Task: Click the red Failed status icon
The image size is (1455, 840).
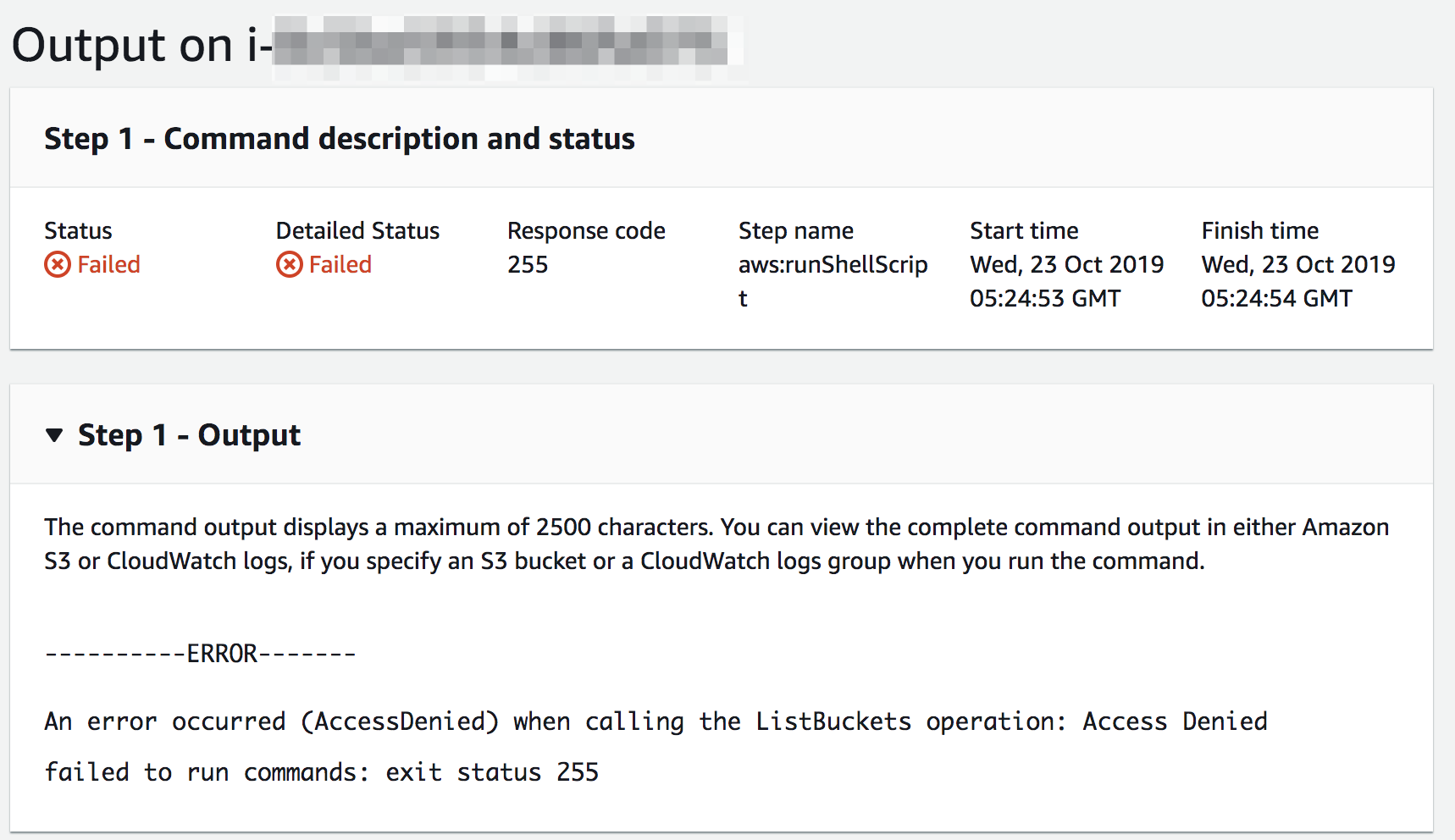Action: [58, 265]
